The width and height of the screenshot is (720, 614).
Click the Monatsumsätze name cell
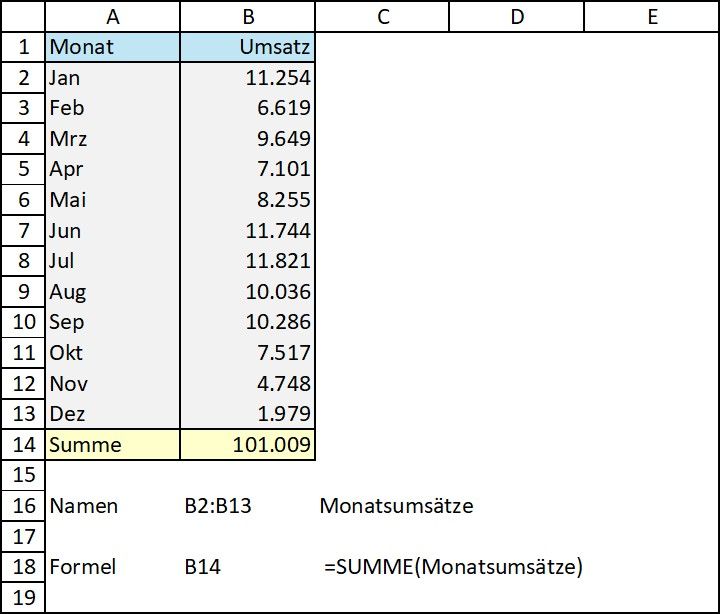pyautogui.click(x=396, y=506)
